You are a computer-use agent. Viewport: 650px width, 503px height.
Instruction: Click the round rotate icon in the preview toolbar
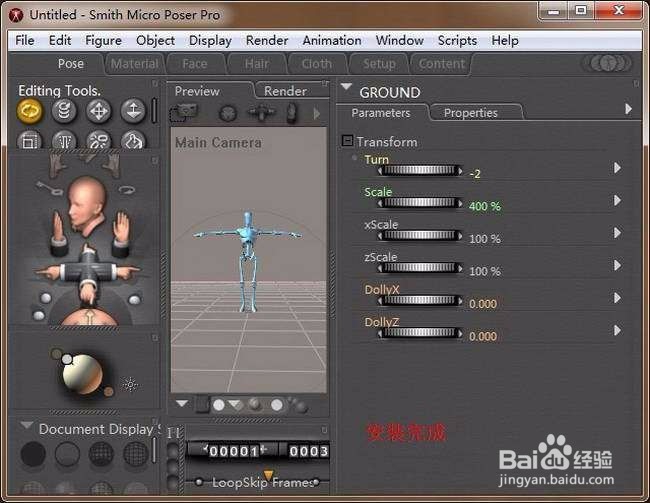228,113
